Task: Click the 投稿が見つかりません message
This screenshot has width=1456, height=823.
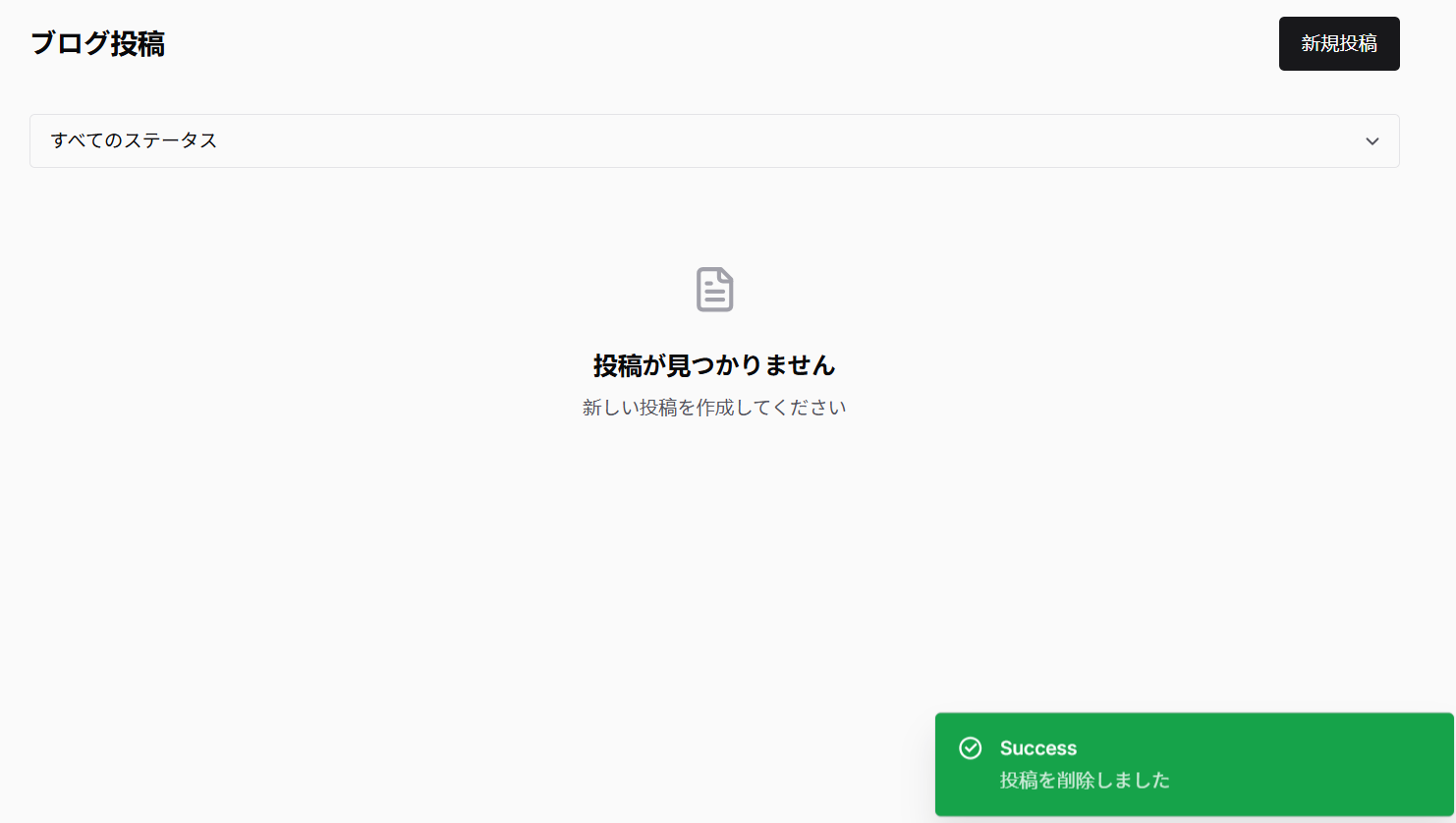Action: [x=714, y=364]
